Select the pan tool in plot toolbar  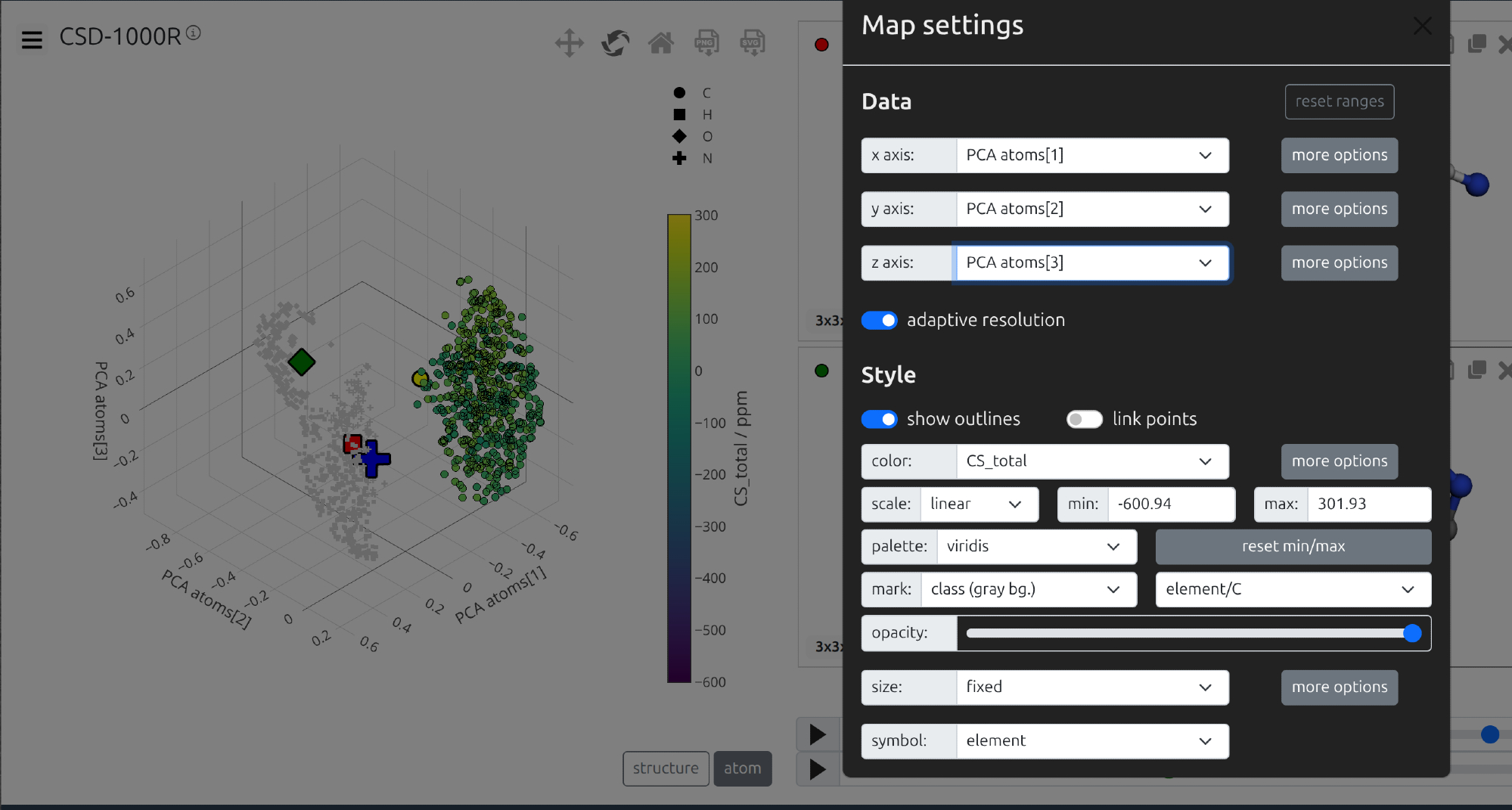(x=569, y=43)
